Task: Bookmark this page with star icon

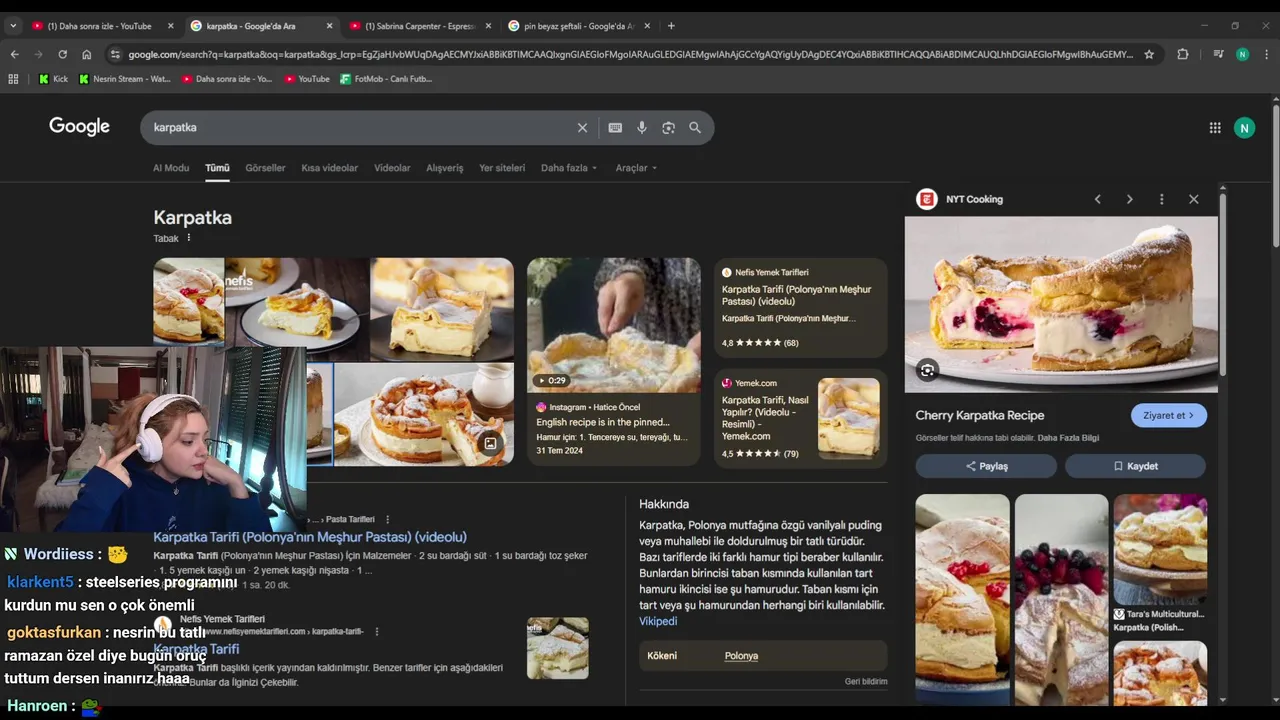Action: [x=1149, y=54]
